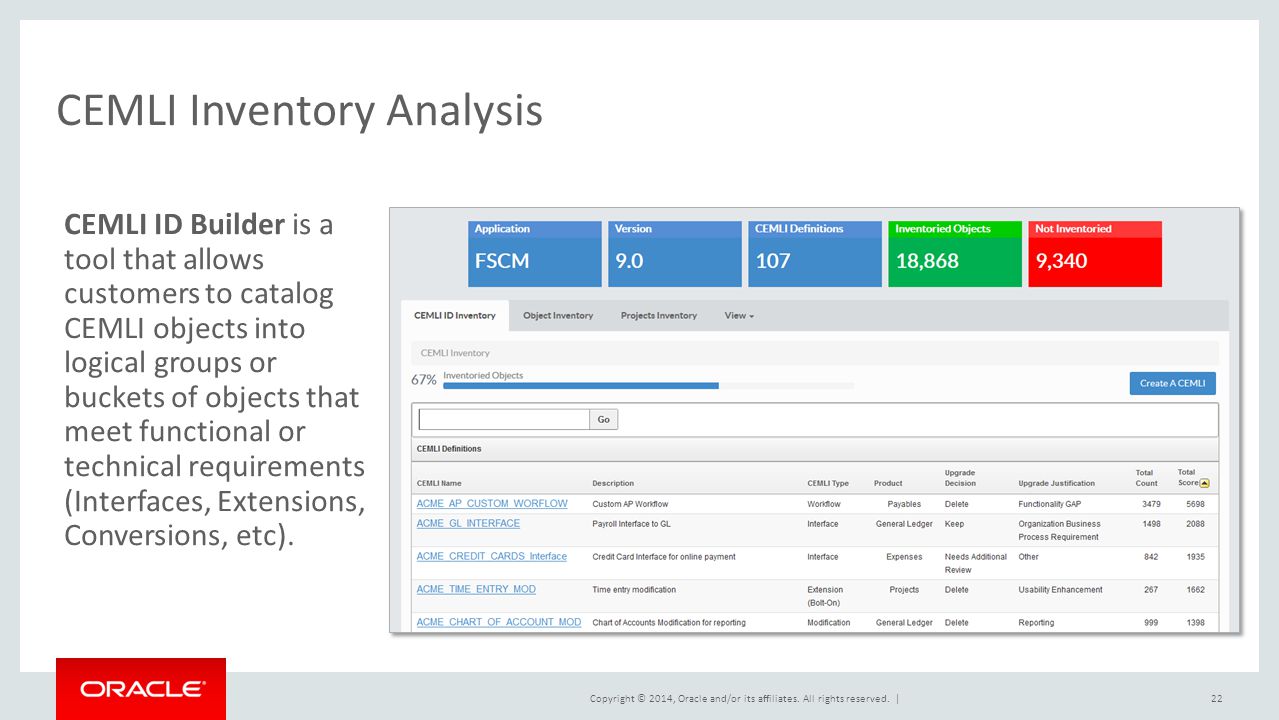Select the Custom AP Workflow description cell
The height and width of the screenshot is (720, 1279).
click(x=630, y=504)
